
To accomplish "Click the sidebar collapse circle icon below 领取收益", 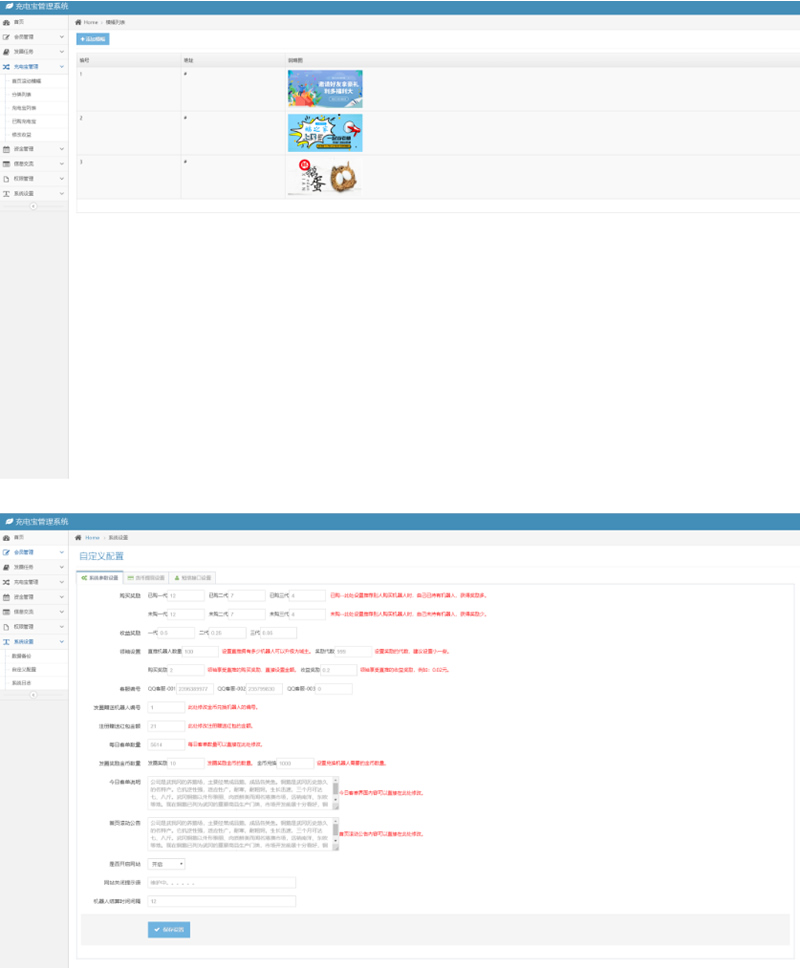I will click(33, 206).
